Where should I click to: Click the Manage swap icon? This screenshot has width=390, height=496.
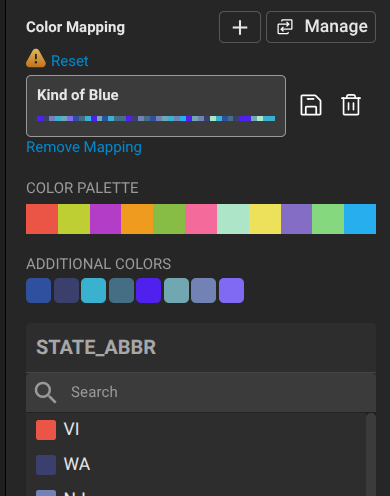(x=285, y=27)
